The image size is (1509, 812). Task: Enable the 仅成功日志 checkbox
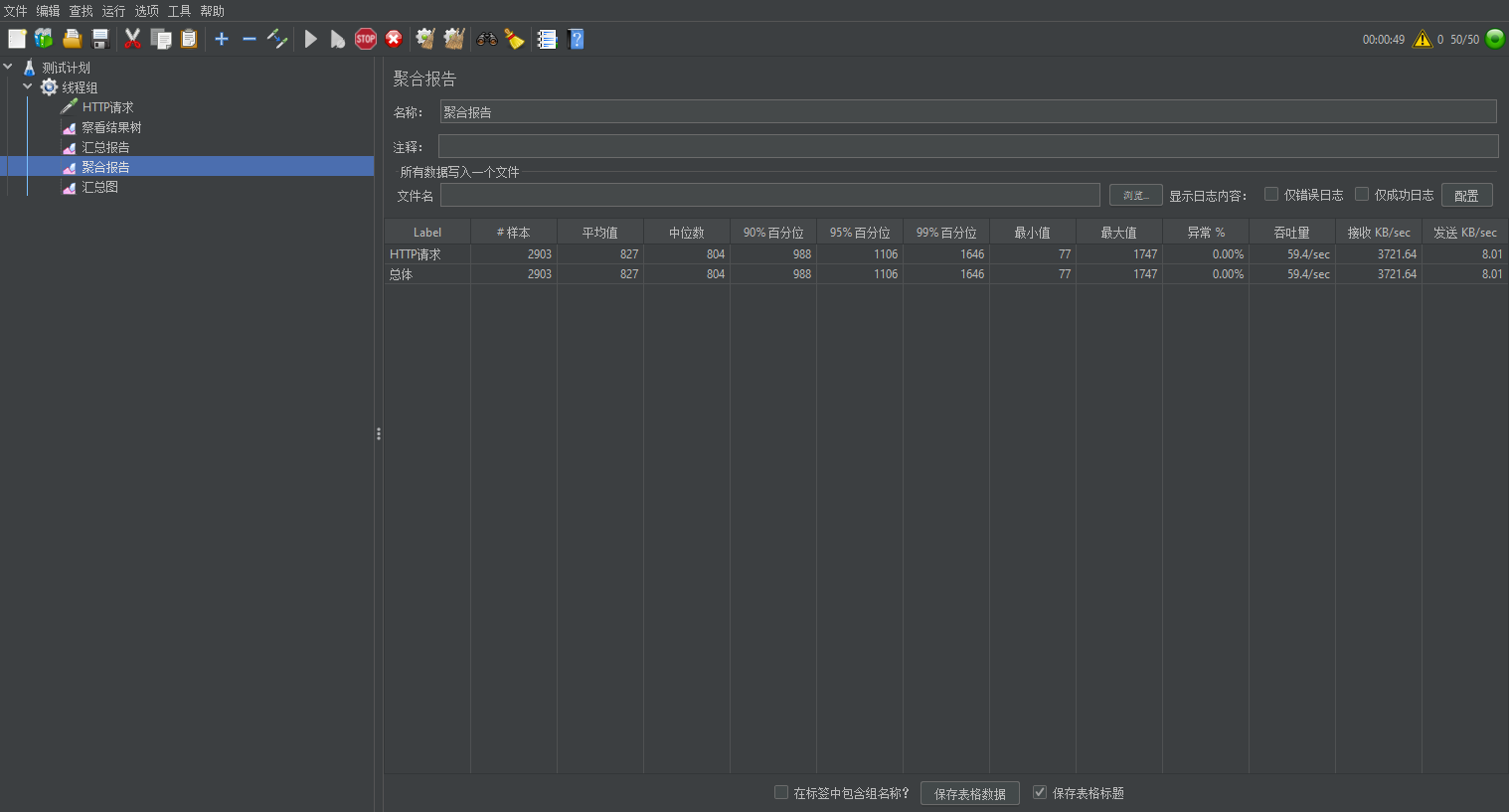click(1362, 194)
